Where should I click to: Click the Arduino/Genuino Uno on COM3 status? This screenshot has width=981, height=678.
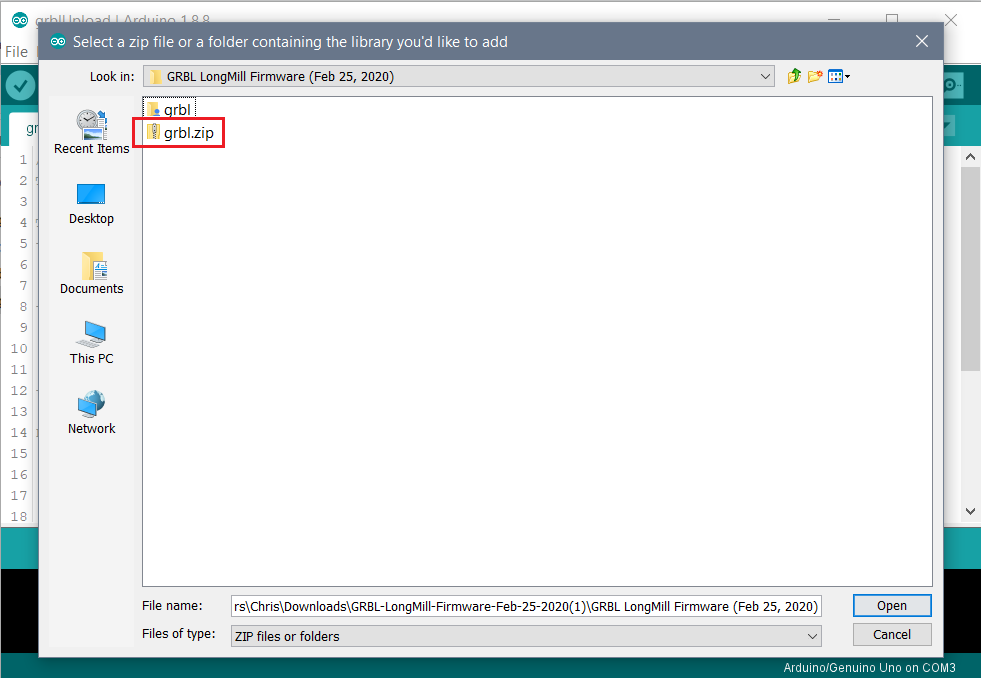[869, 667]
